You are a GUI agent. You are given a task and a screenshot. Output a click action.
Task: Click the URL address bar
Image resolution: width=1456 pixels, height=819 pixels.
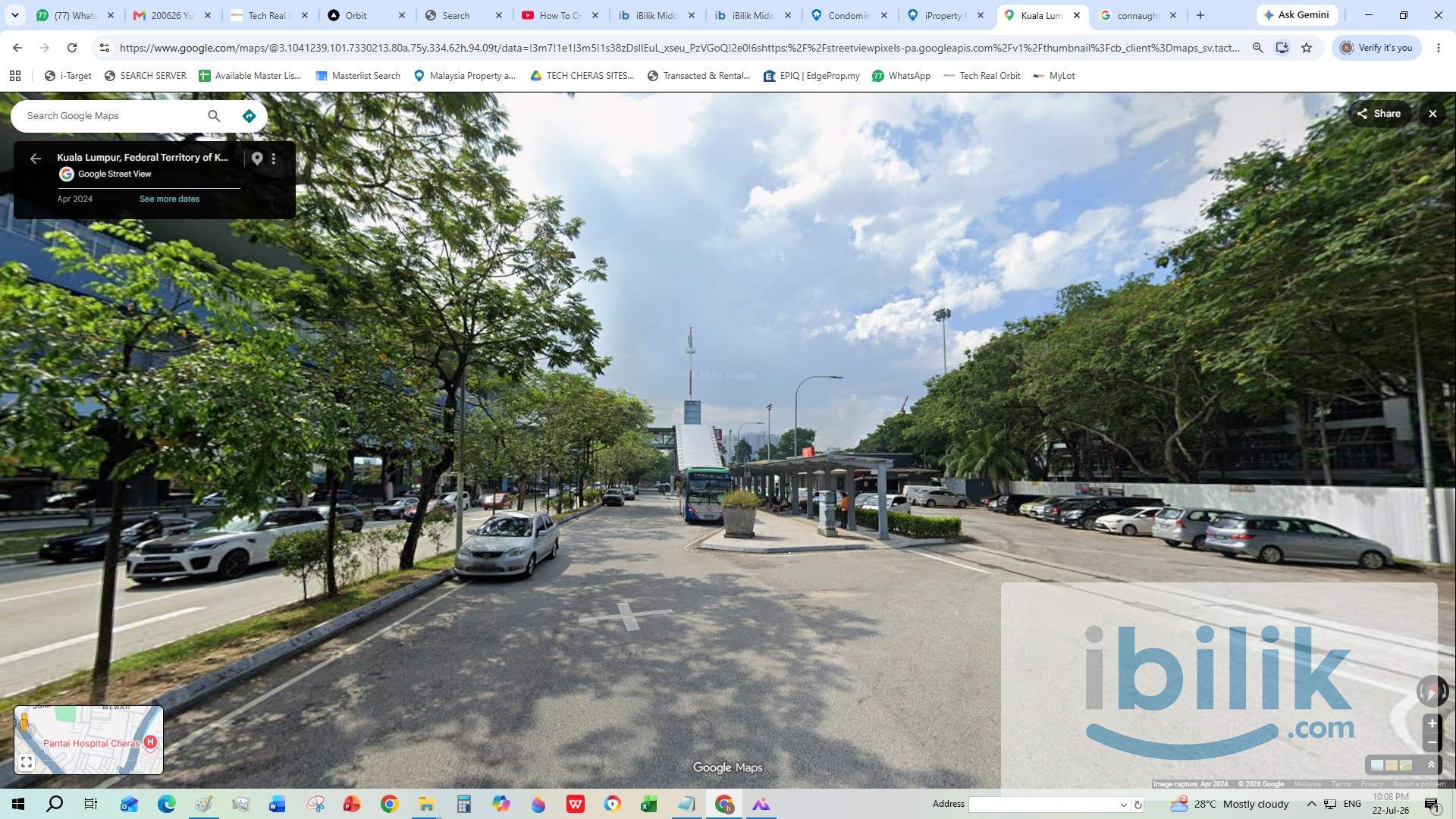point(679,48)
